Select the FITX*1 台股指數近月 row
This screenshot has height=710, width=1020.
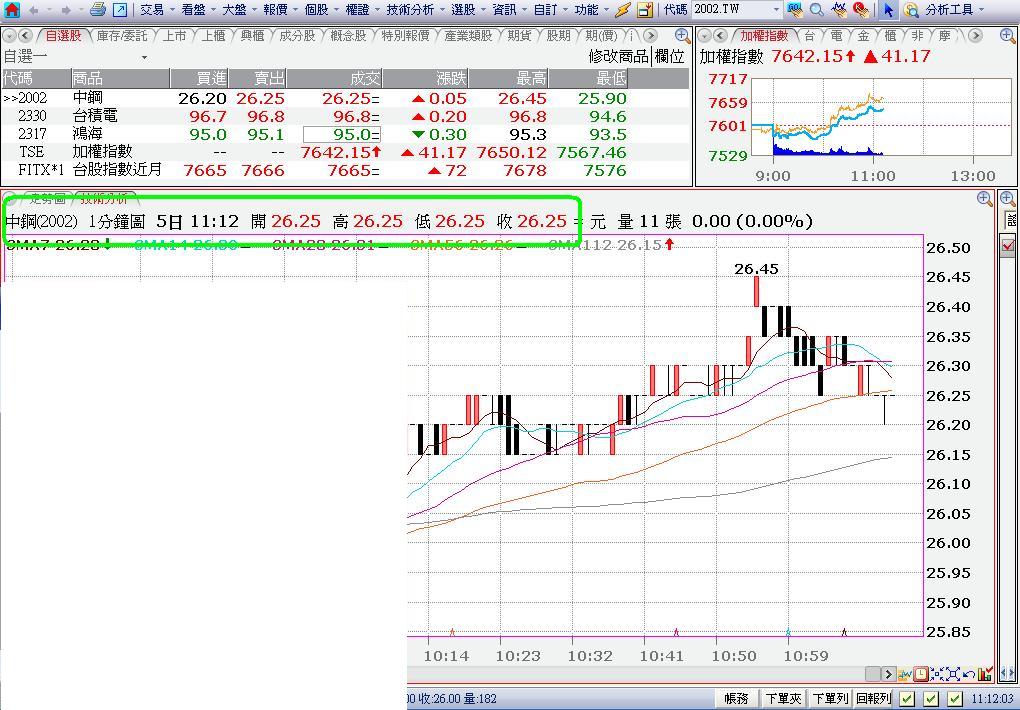point(345,171)
